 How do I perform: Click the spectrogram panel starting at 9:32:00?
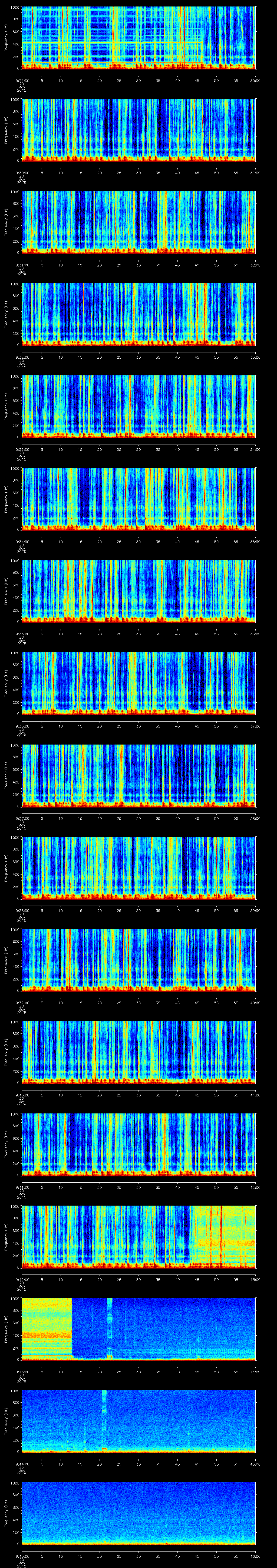pos(139,314)
